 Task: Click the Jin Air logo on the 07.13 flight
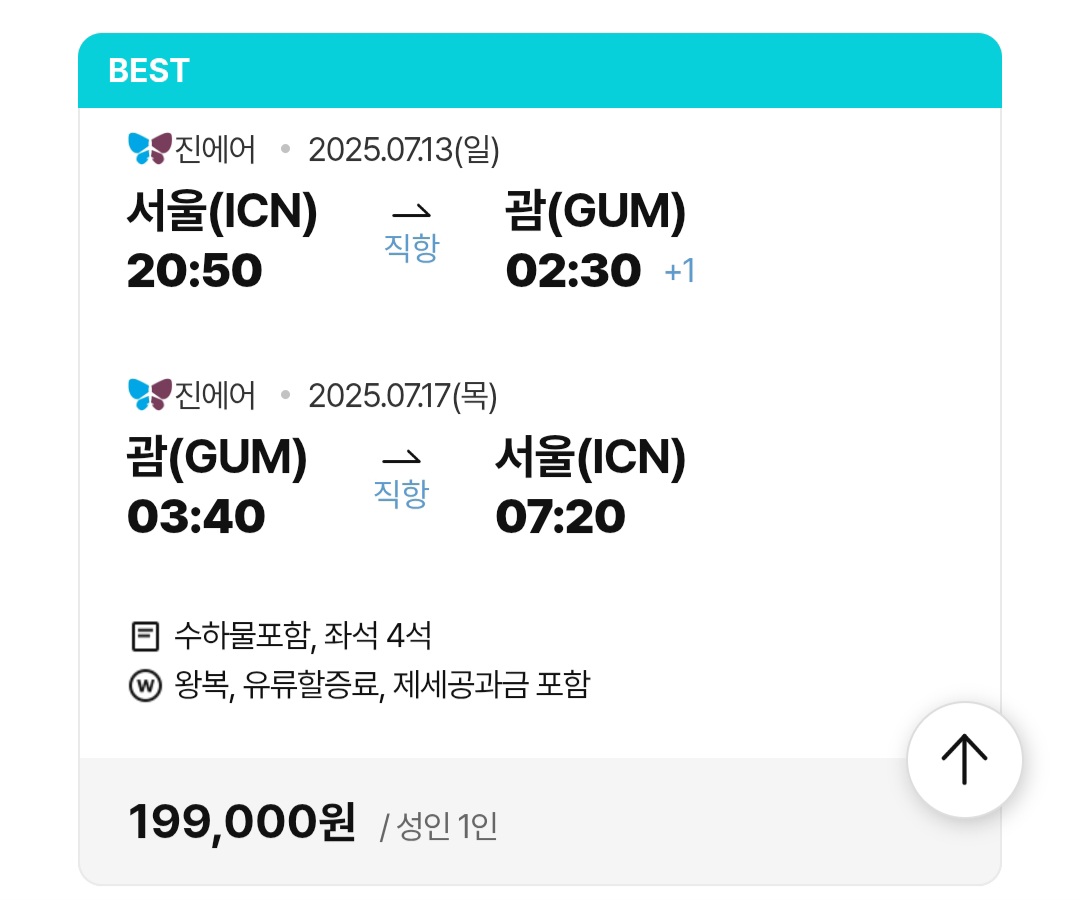click(151, 150)
